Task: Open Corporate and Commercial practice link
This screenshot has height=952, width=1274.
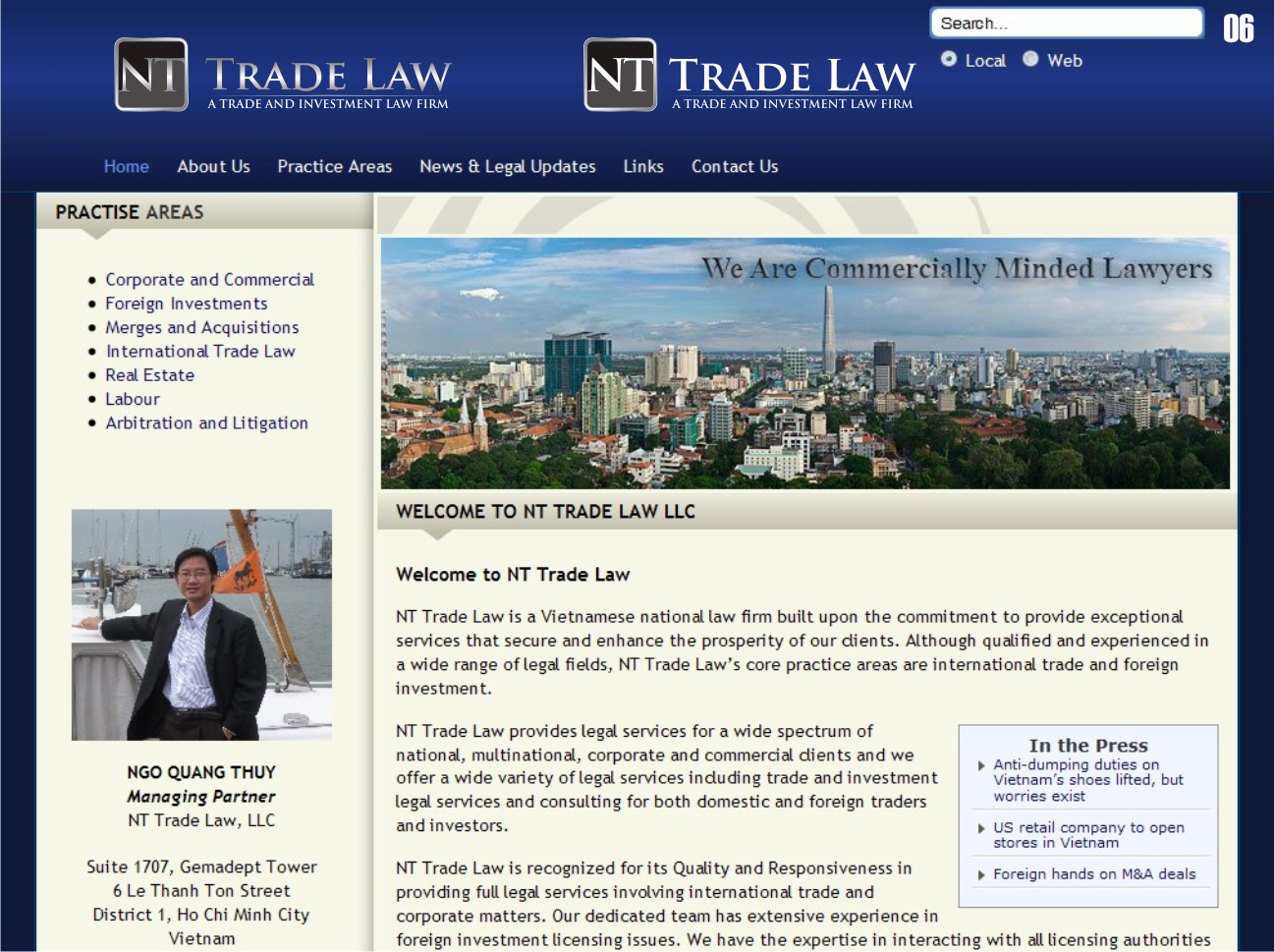Action: 209,280
